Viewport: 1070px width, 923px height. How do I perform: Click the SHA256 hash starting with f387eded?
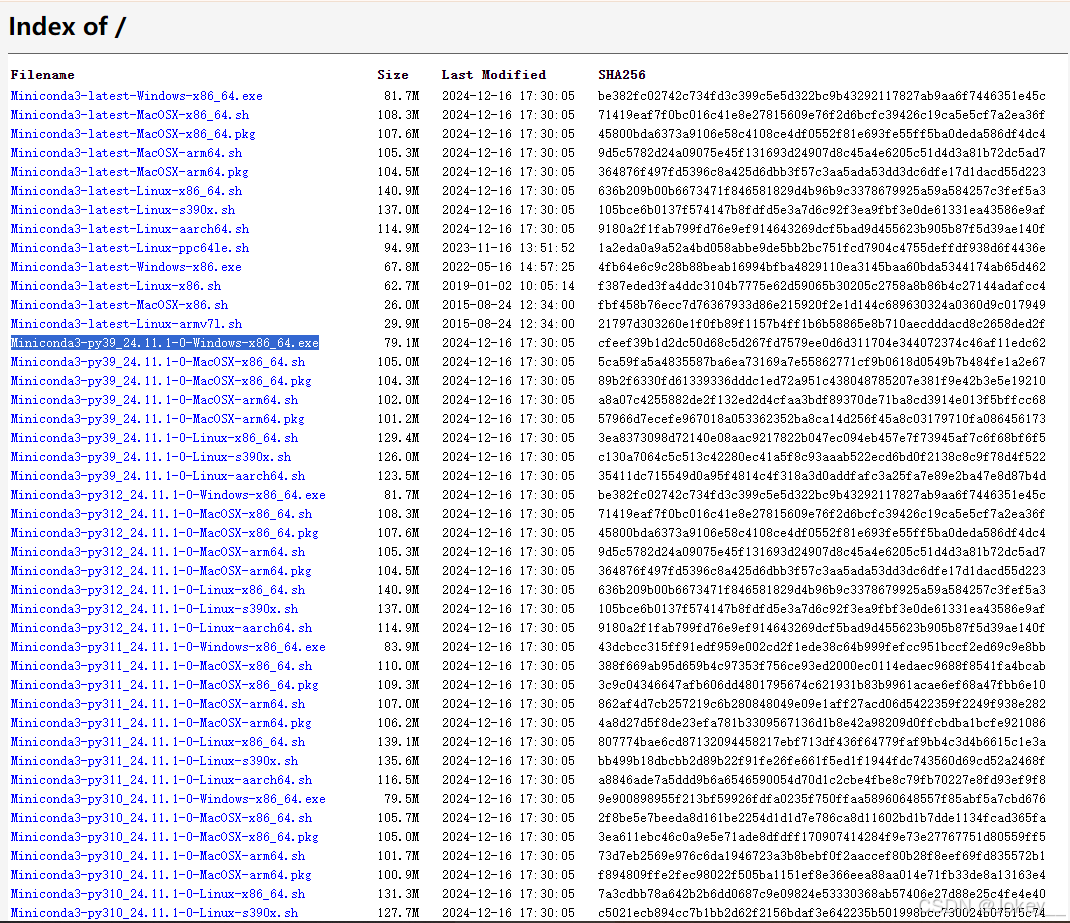(x=822, y=286)
